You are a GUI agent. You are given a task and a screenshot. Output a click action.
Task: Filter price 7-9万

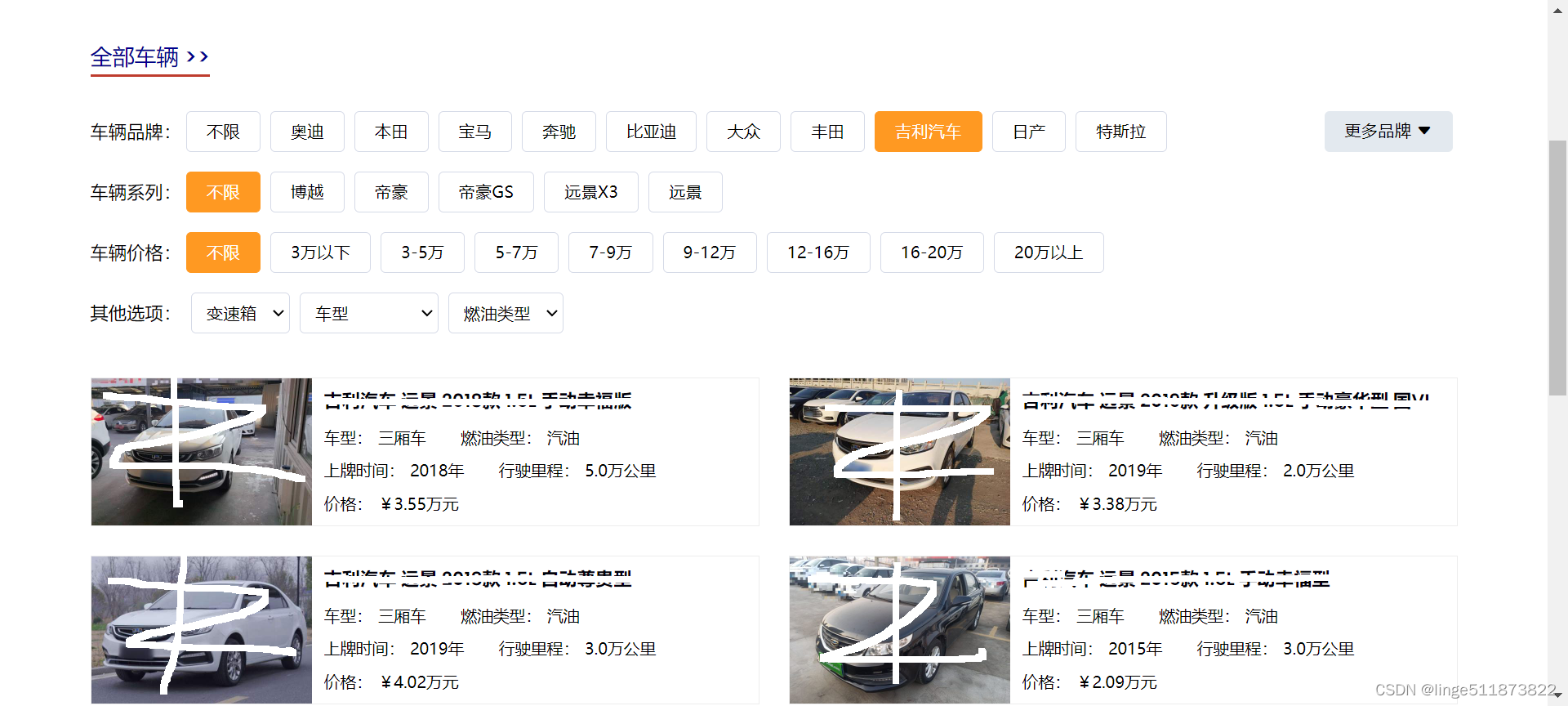(x=611, y=252)
